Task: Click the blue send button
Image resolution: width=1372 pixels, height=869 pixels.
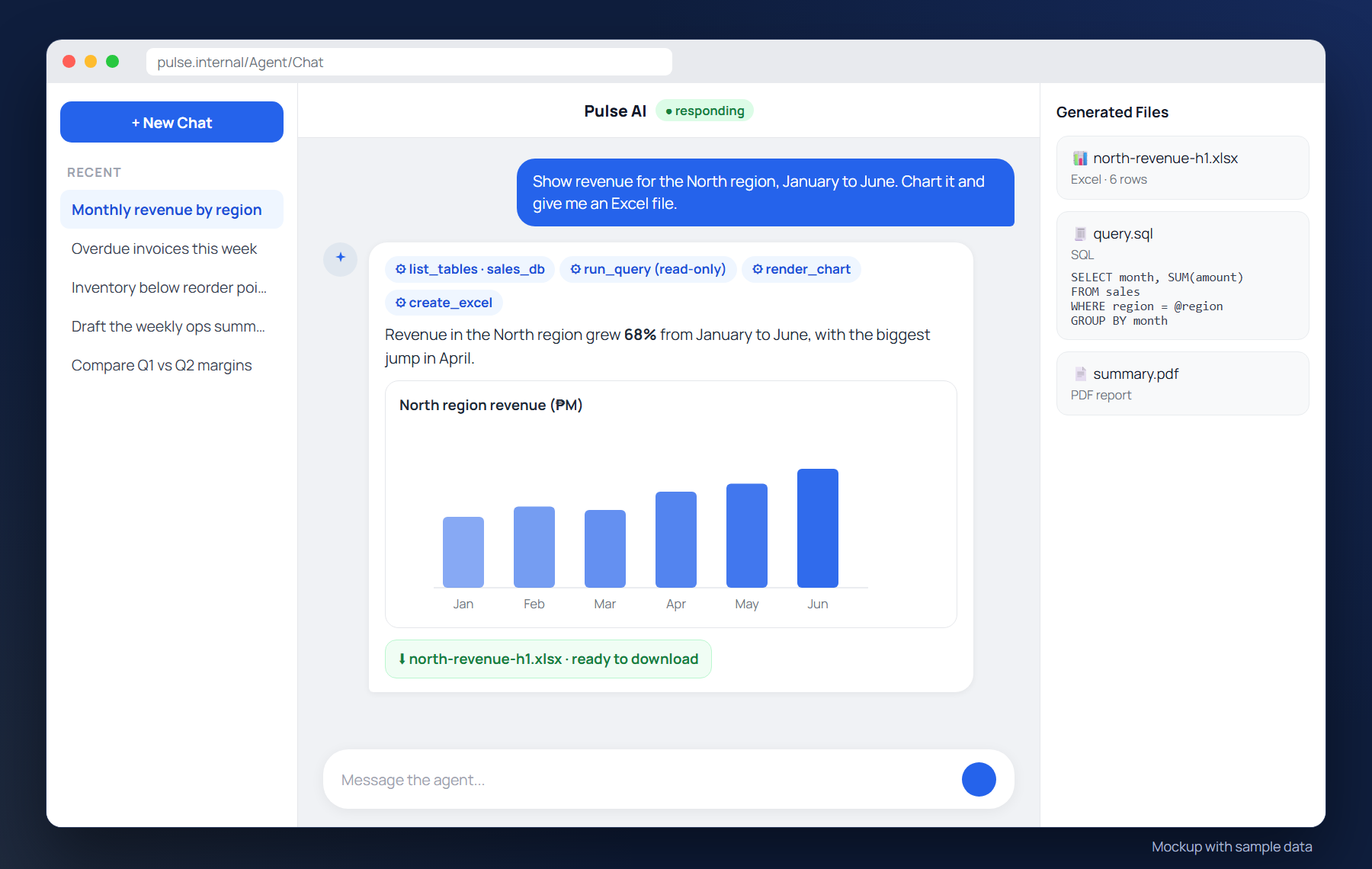Action: (x=979, y=779)
